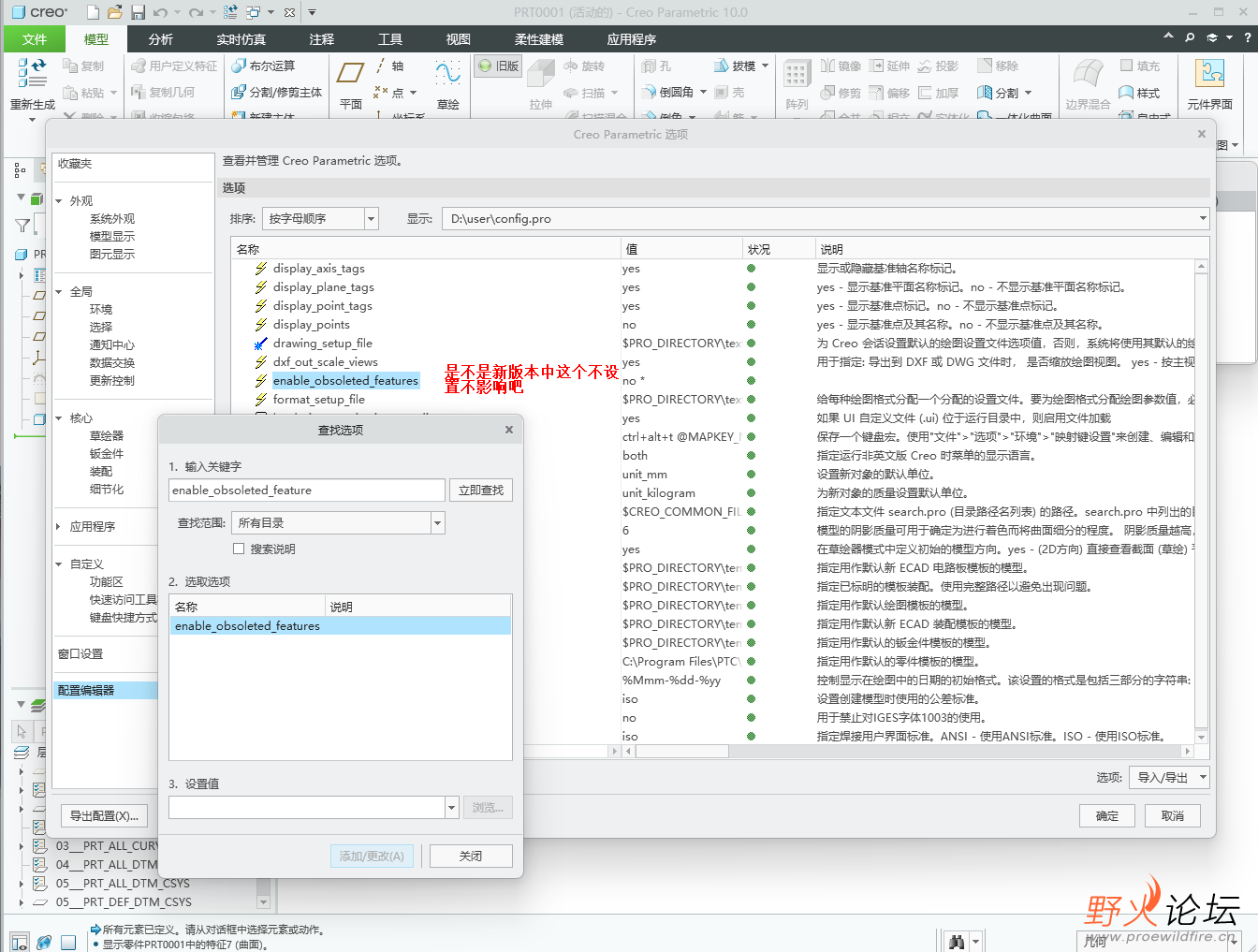The height and width of the screenshot is (952, 1258).
Task: Select enable_obsoleted_features in Find results list
Action: 341,626
